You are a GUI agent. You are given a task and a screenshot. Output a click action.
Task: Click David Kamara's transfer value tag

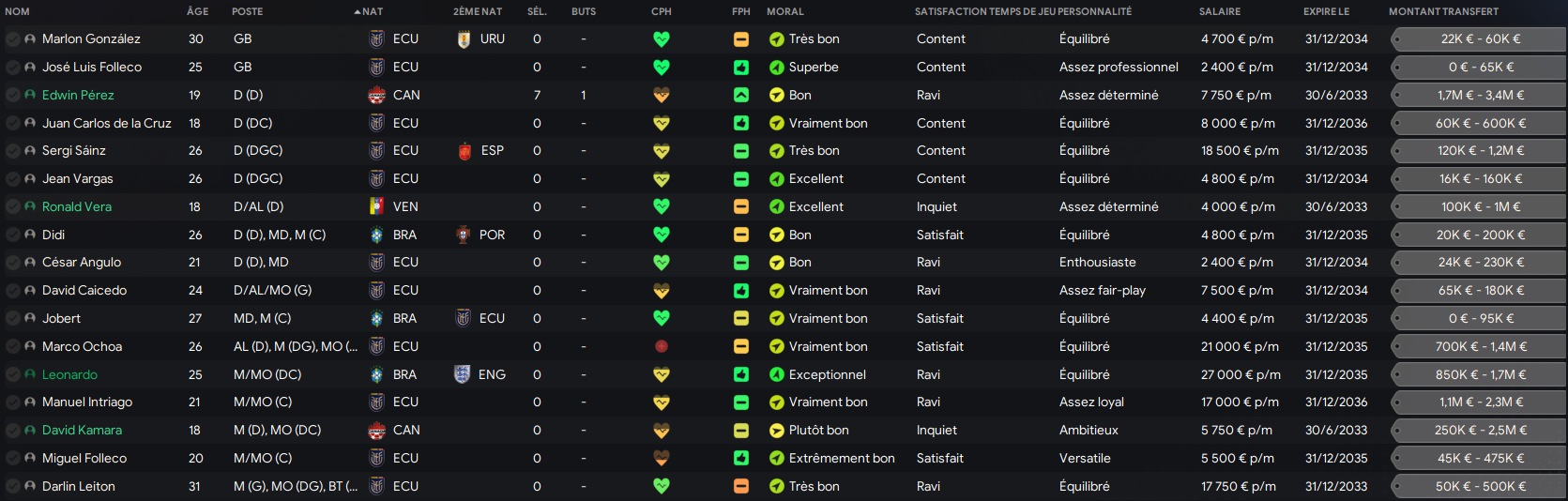pos(1480,431)
